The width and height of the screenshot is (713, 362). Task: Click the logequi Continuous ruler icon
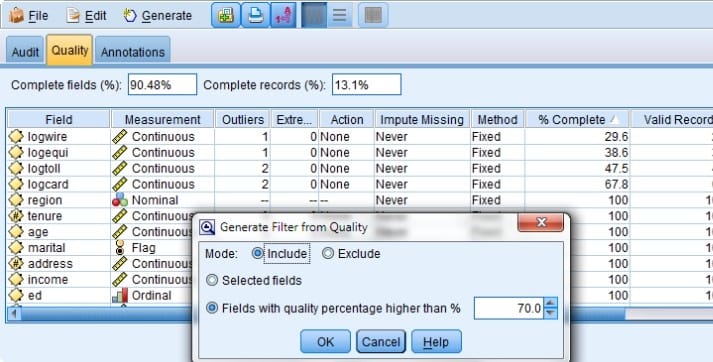120,152
